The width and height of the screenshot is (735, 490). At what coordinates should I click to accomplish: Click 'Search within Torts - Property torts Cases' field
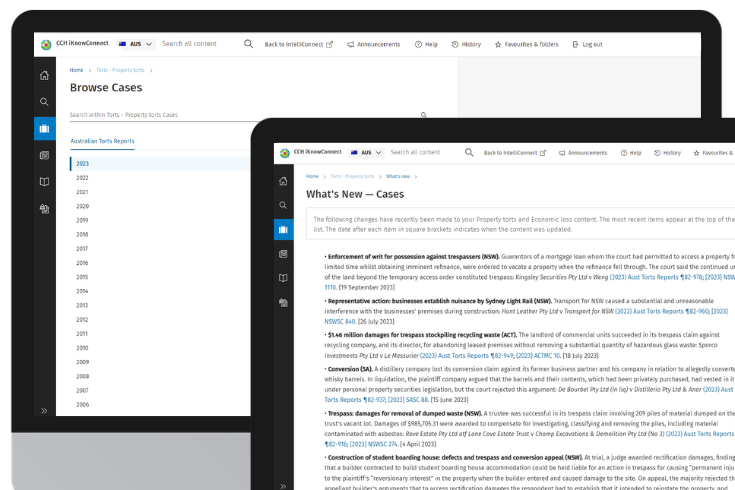pos(240,115)
